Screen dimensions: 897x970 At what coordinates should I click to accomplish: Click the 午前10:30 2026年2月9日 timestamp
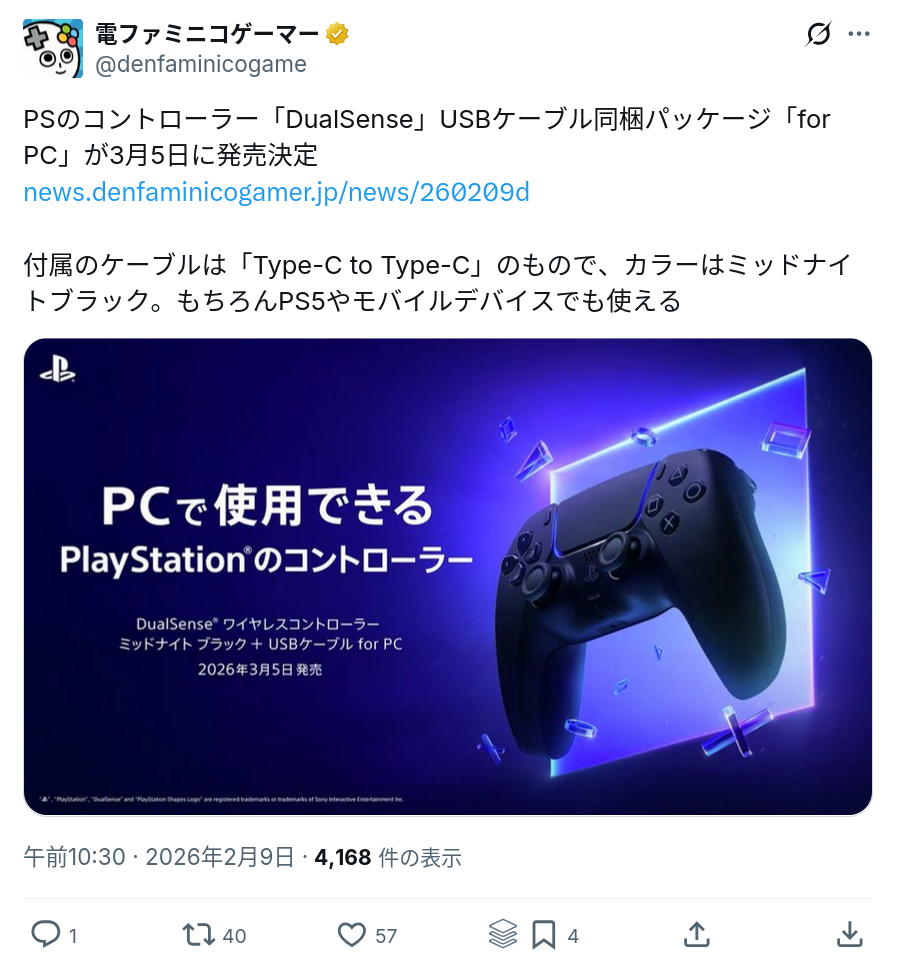tap(158, 857)
